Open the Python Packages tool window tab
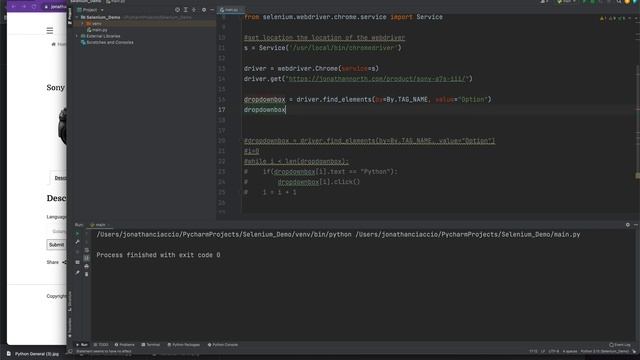The height and width of the screenshot is (360, 640). coord(184,345)
